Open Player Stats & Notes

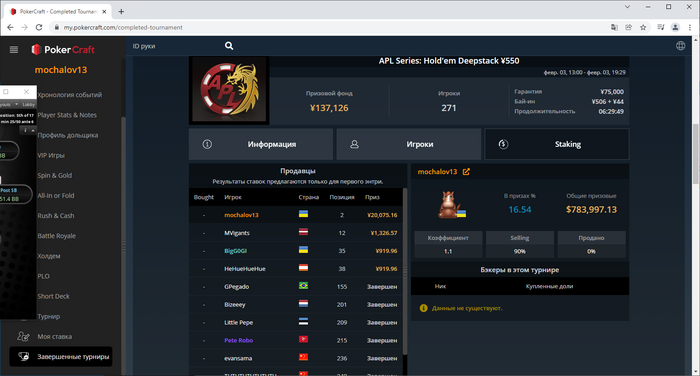coord(67,115)
